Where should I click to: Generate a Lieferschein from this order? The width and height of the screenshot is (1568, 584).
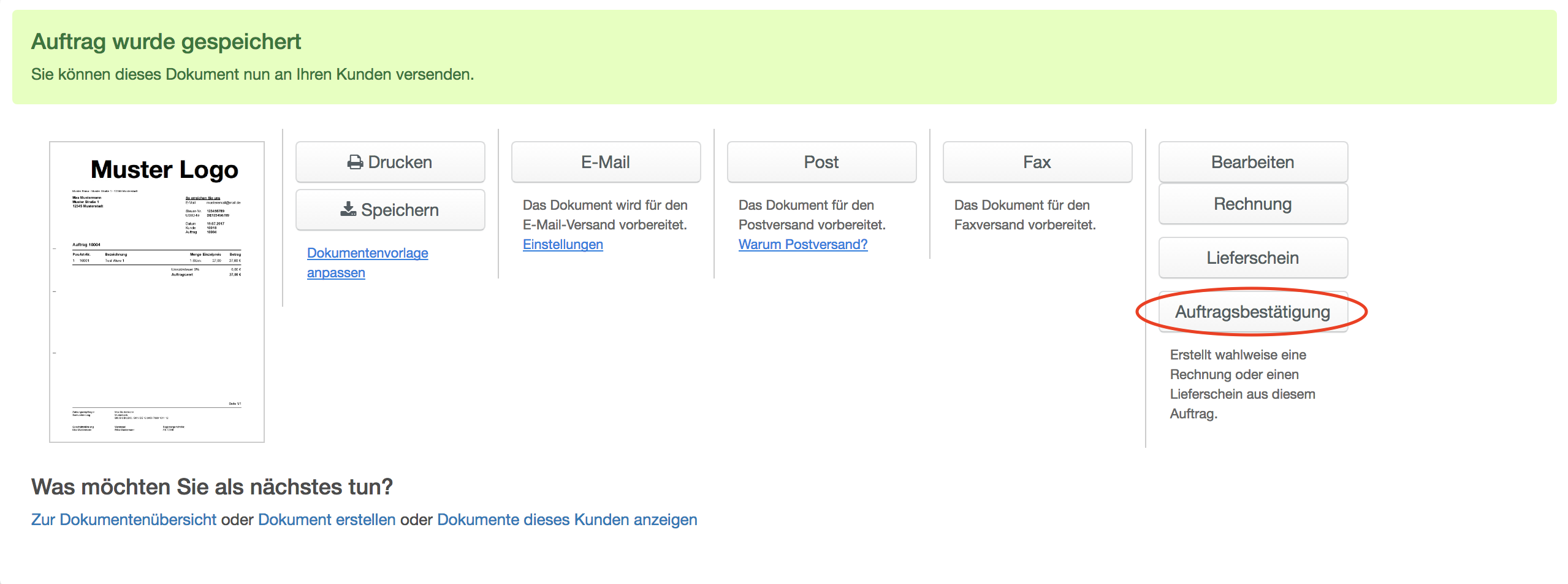coord(1253,258)
